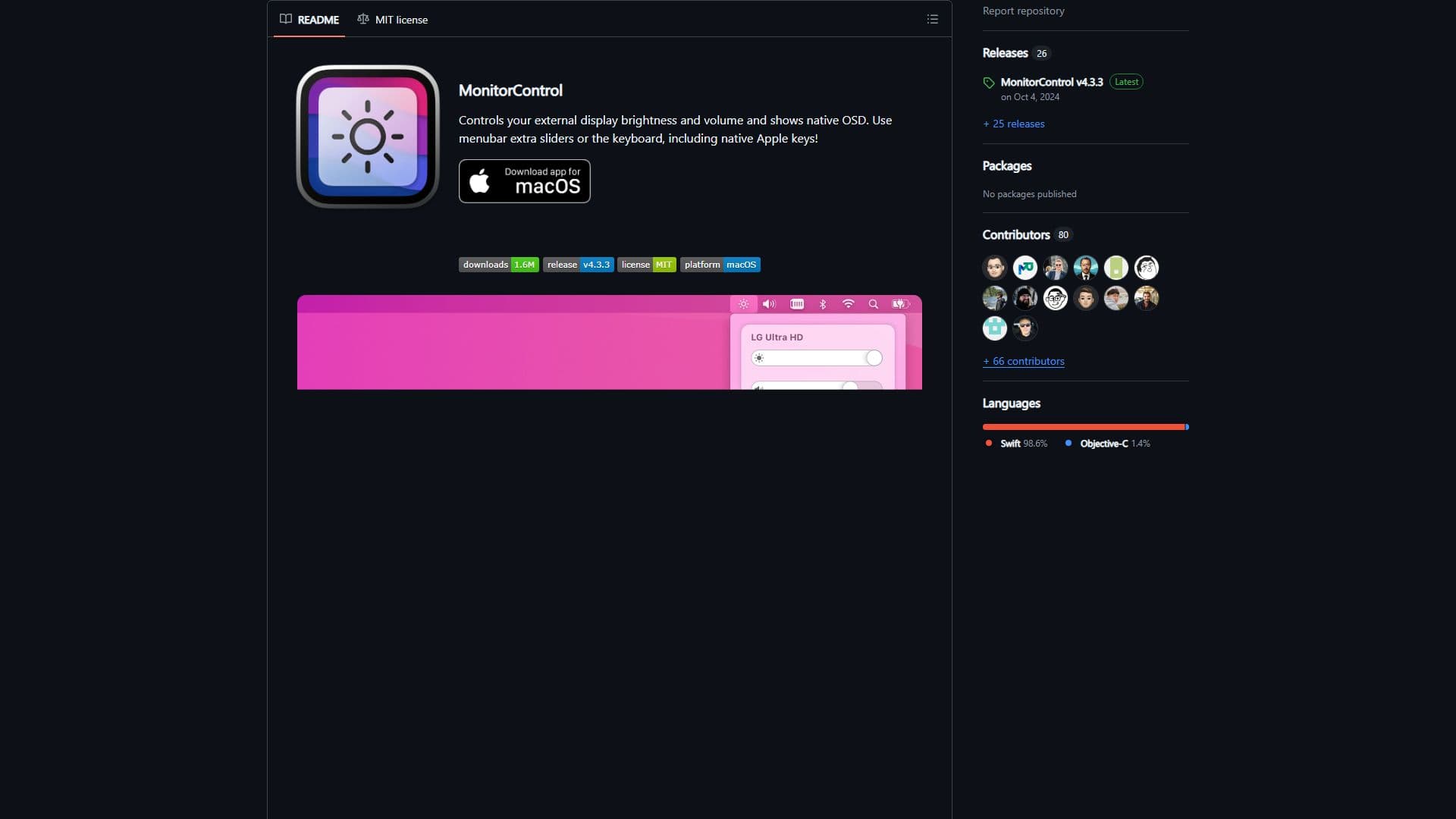Viewport: 1456px width, 819px height.
Task: Click the downloads 1.6M badge
Action: coord(499,265)
